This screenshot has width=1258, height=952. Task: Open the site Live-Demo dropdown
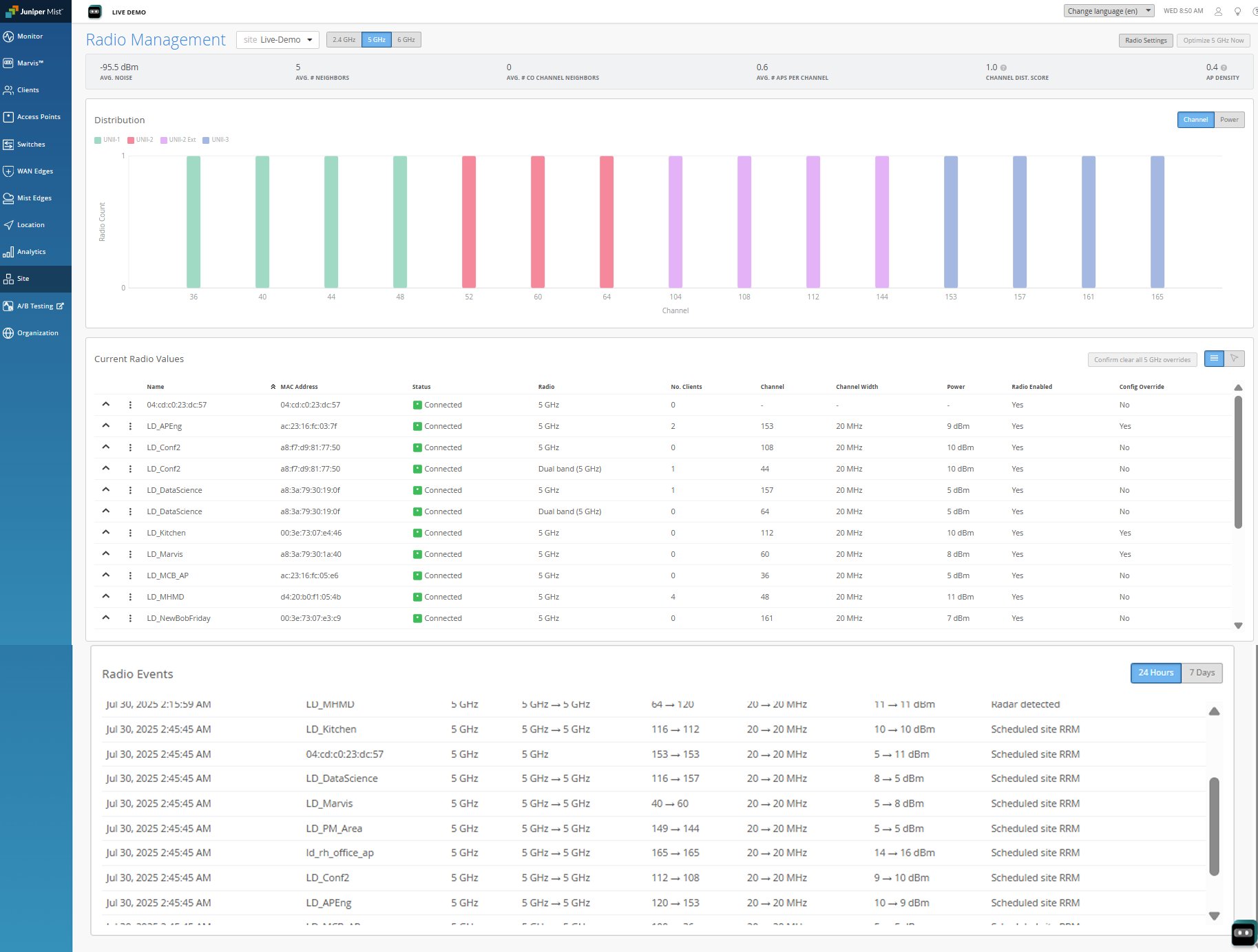coord(277,40)
